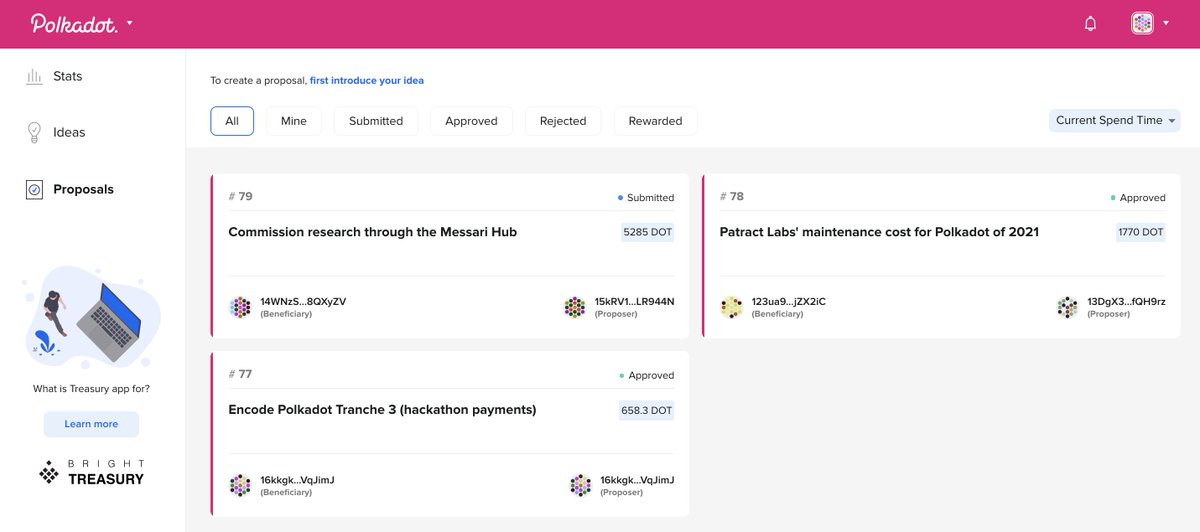Click the 5285 DOT amount badge
1200x532 pixels.
tap(647, 232)
